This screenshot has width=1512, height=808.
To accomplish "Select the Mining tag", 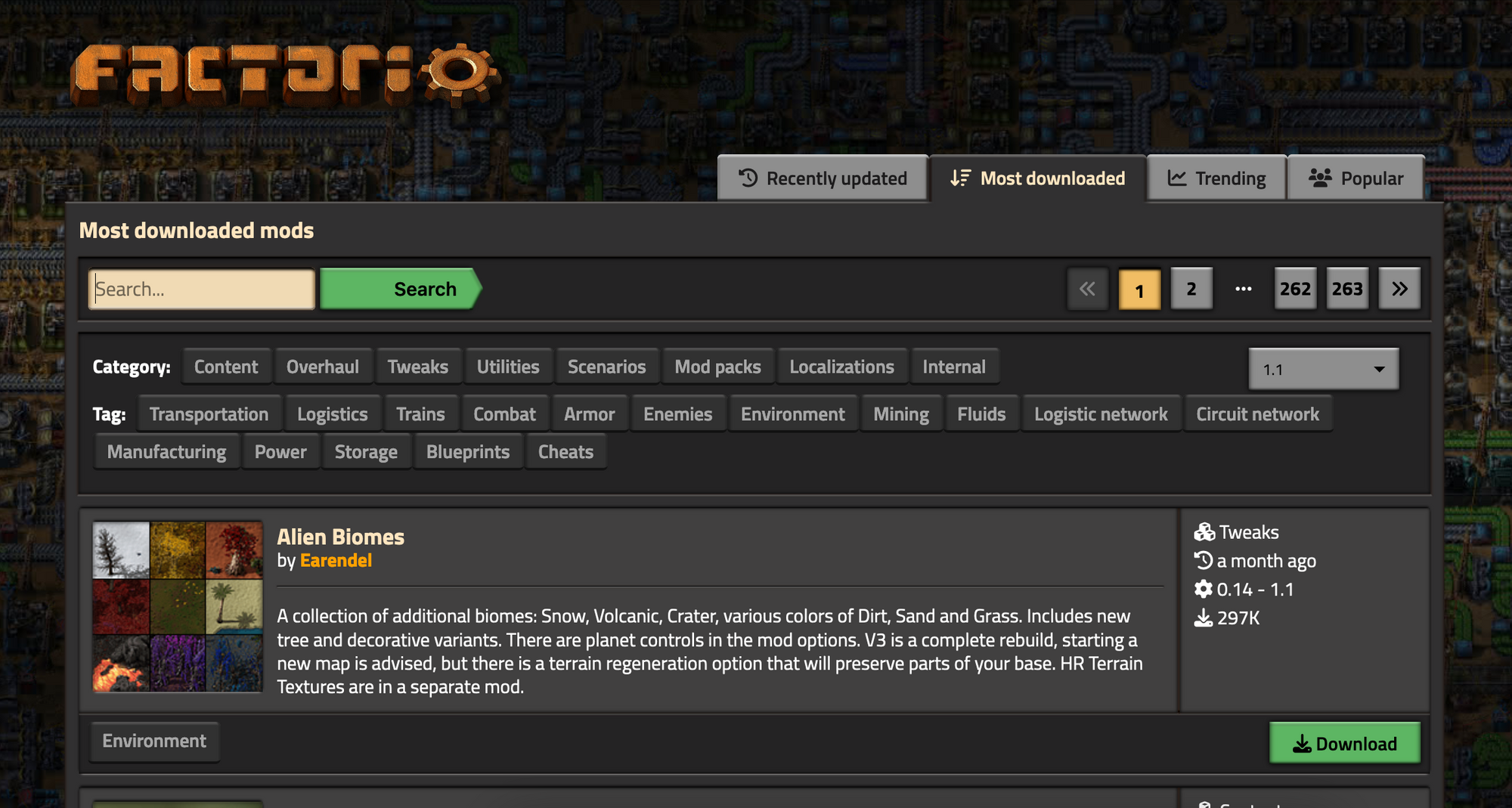I will (x=901, y=414).
